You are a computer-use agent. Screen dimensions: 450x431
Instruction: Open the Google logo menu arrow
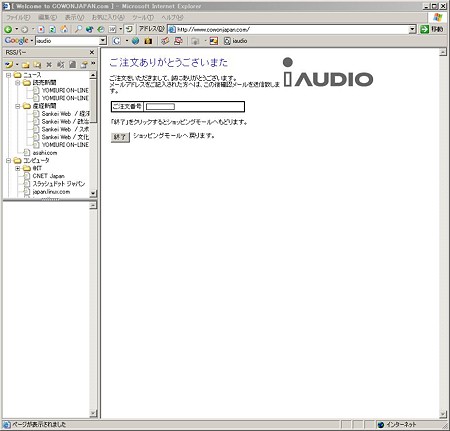coord(32,41)
